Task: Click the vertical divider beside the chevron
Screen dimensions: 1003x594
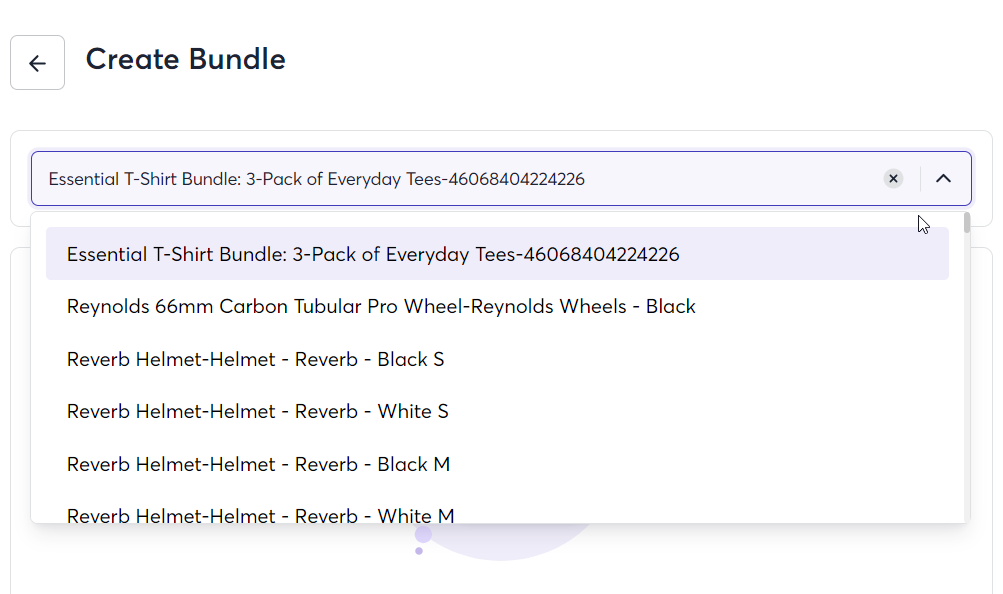Action: [x=920, y=178]
